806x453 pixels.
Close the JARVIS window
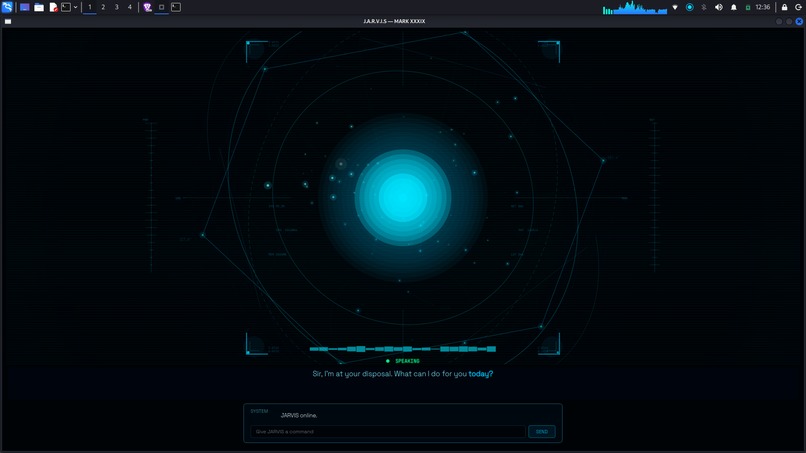click(x=799, y=22)
